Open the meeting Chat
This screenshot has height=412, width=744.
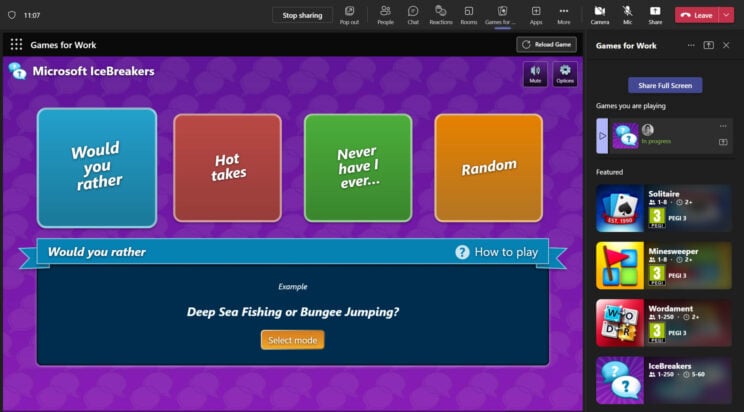point(413,15)
